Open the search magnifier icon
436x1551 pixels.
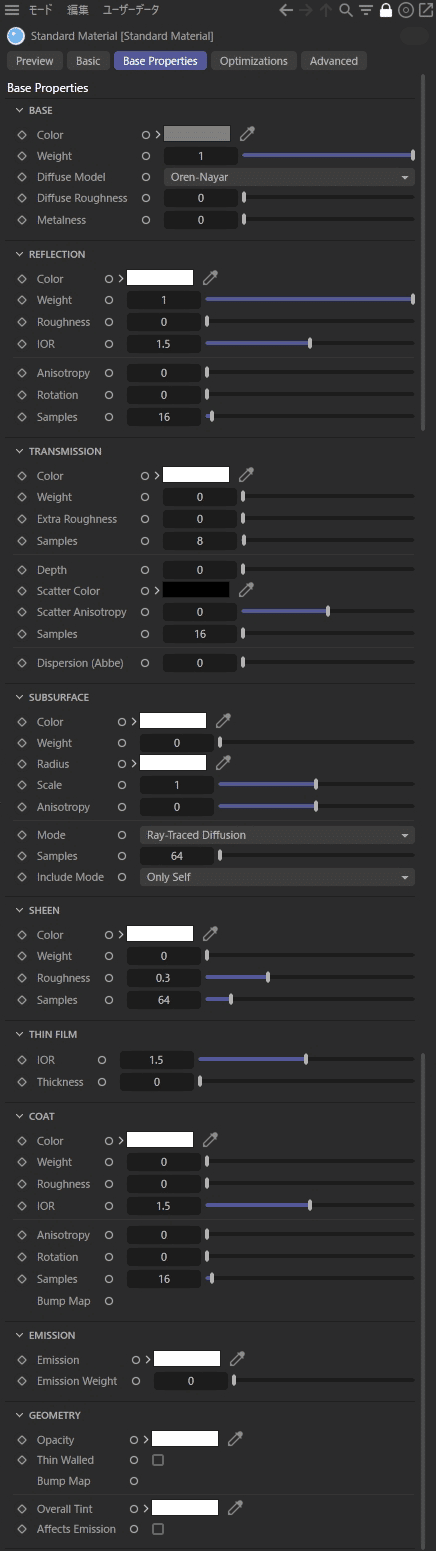pyautogui.click(x=346, y=11)
